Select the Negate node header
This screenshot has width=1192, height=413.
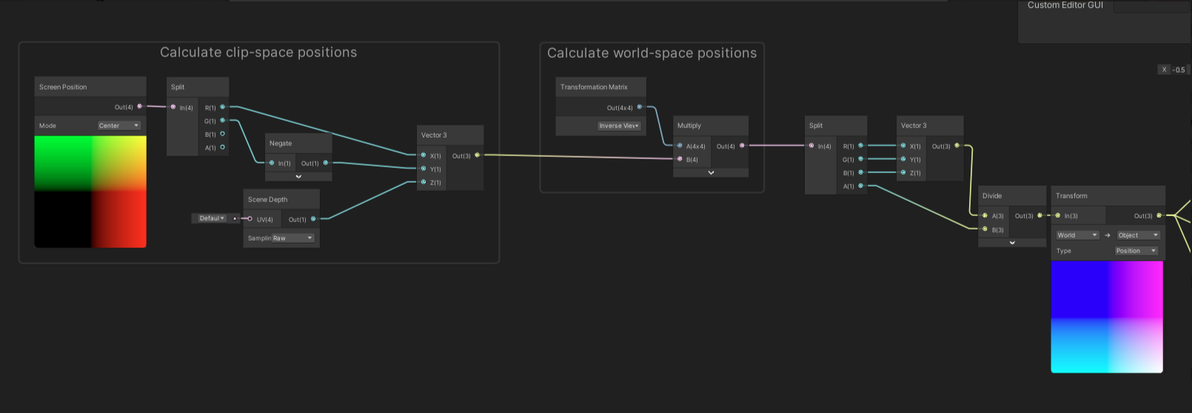click(299, 143)
